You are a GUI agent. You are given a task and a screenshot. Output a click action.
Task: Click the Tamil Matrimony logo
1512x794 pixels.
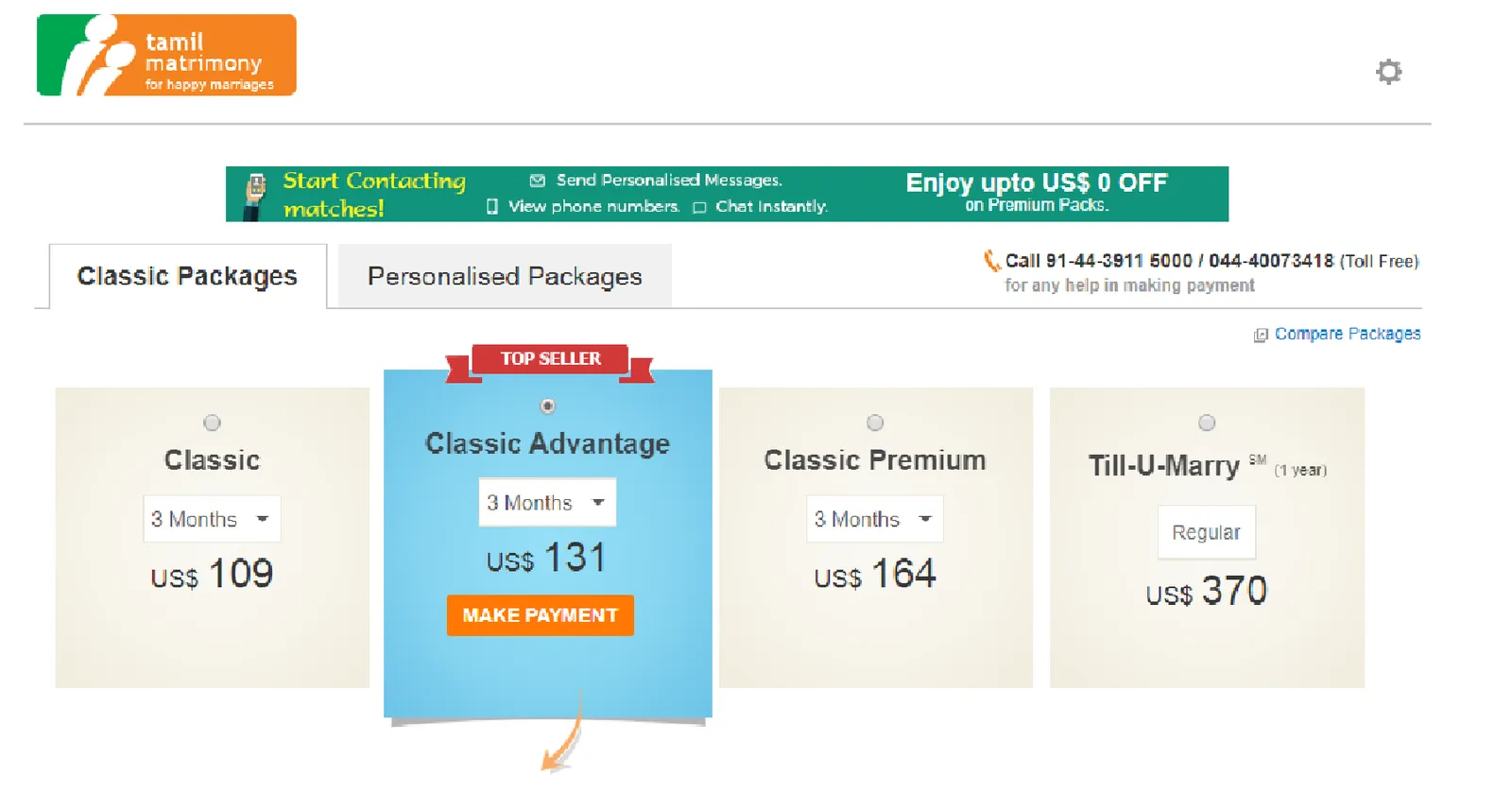tap(166, 55)
